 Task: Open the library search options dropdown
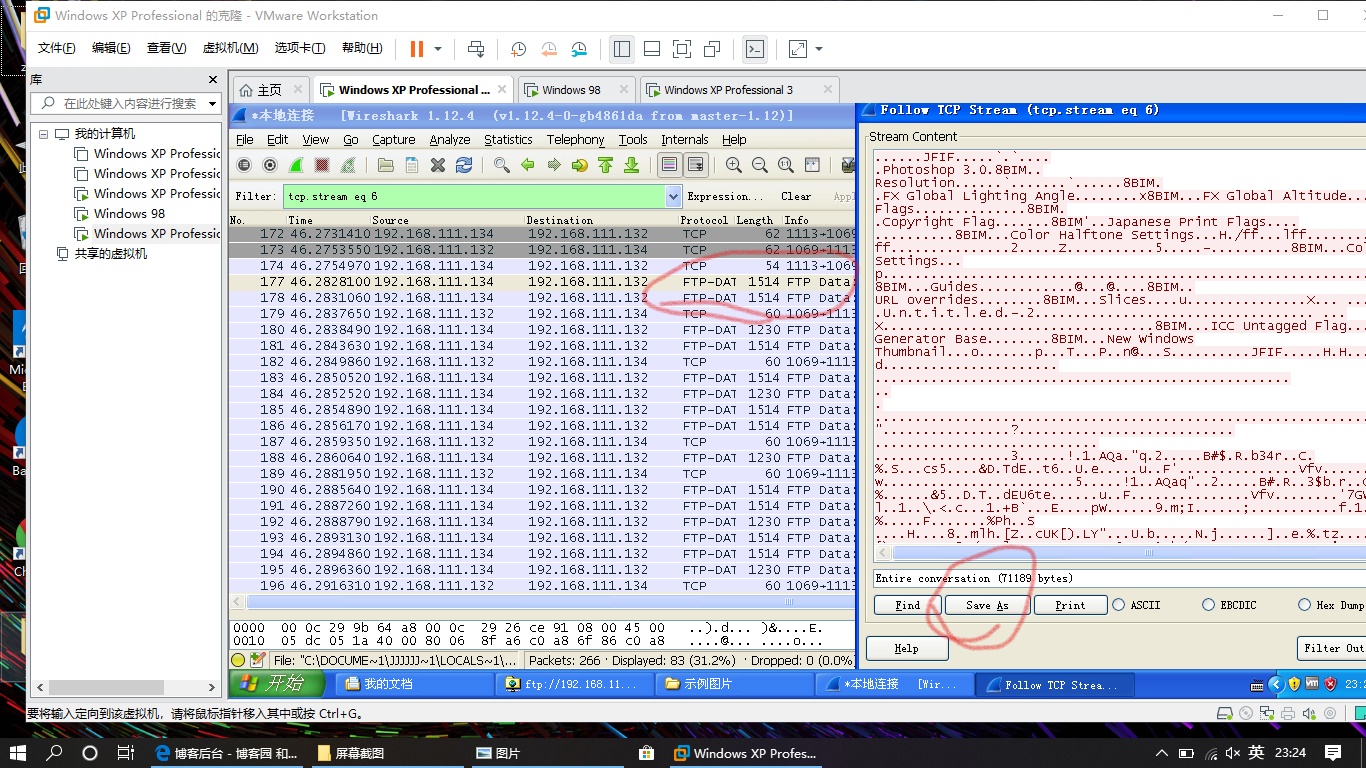pos(212,103)
